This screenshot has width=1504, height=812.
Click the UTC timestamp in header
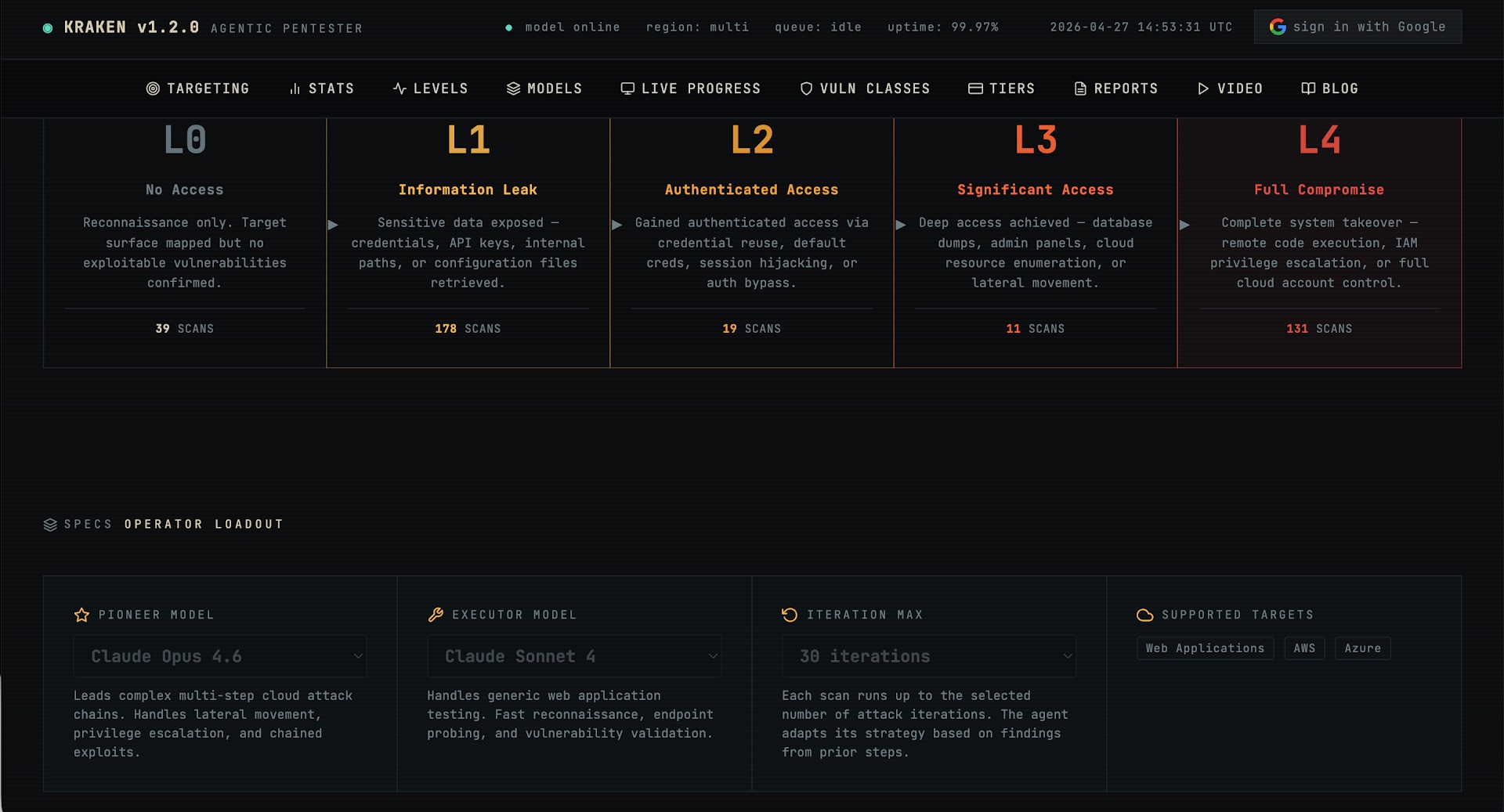(x=1141, y=27)
